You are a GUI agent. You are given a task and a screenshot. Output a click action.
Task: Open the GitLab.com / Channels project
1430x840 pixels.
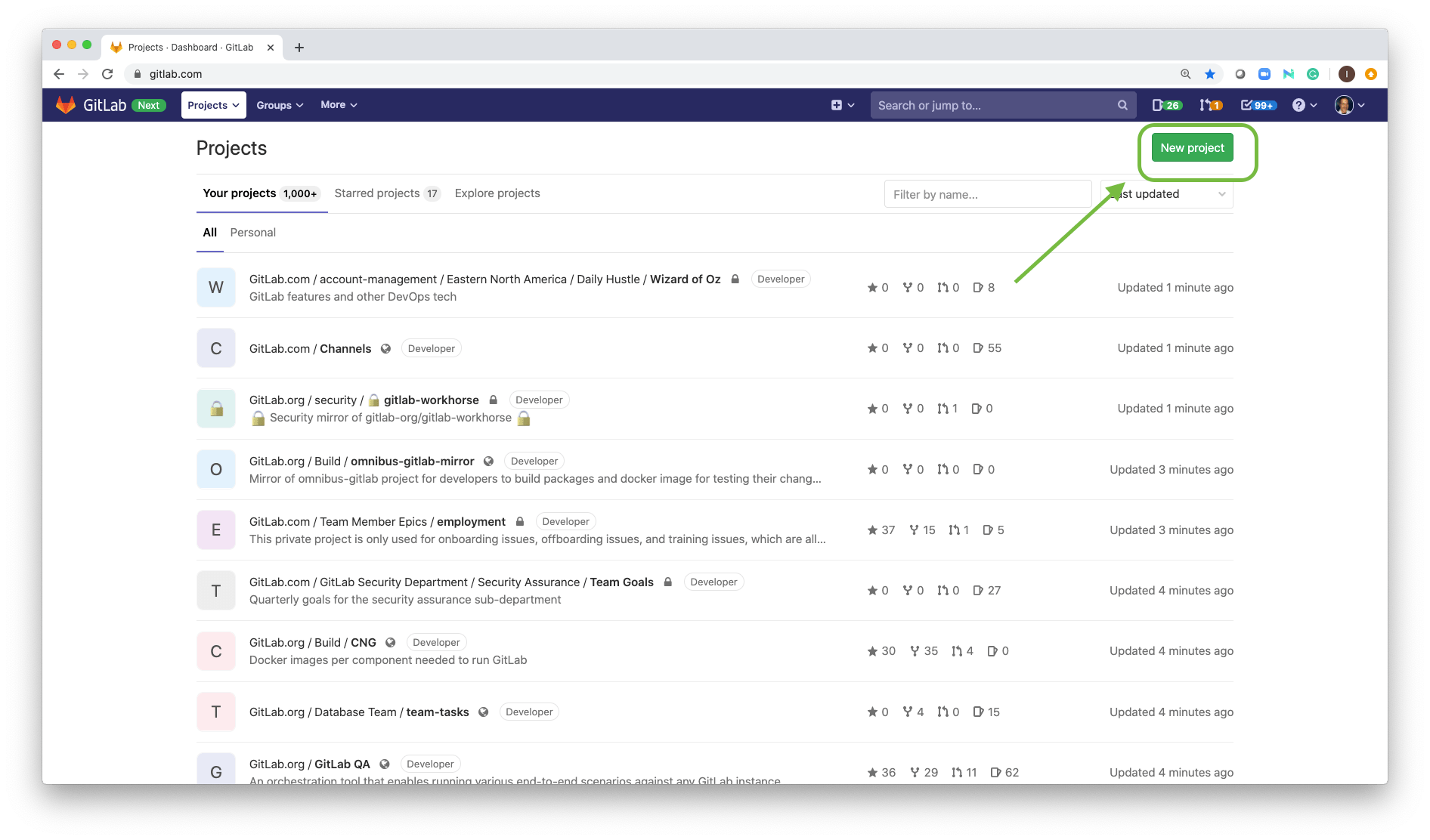coord(310,349)
